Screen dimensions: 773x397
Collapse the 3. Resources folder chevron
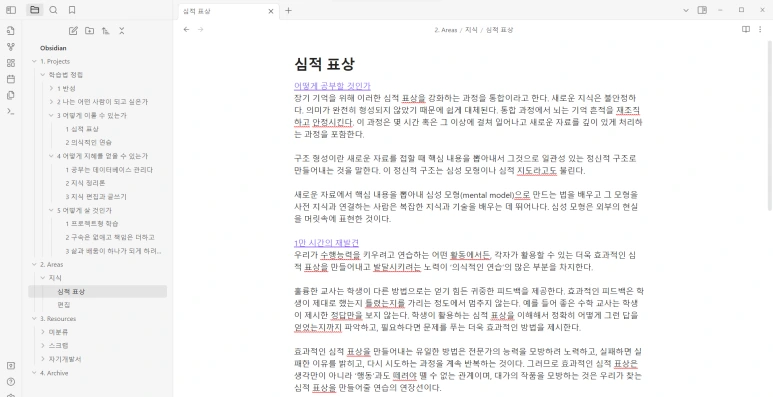coord(35,319)
